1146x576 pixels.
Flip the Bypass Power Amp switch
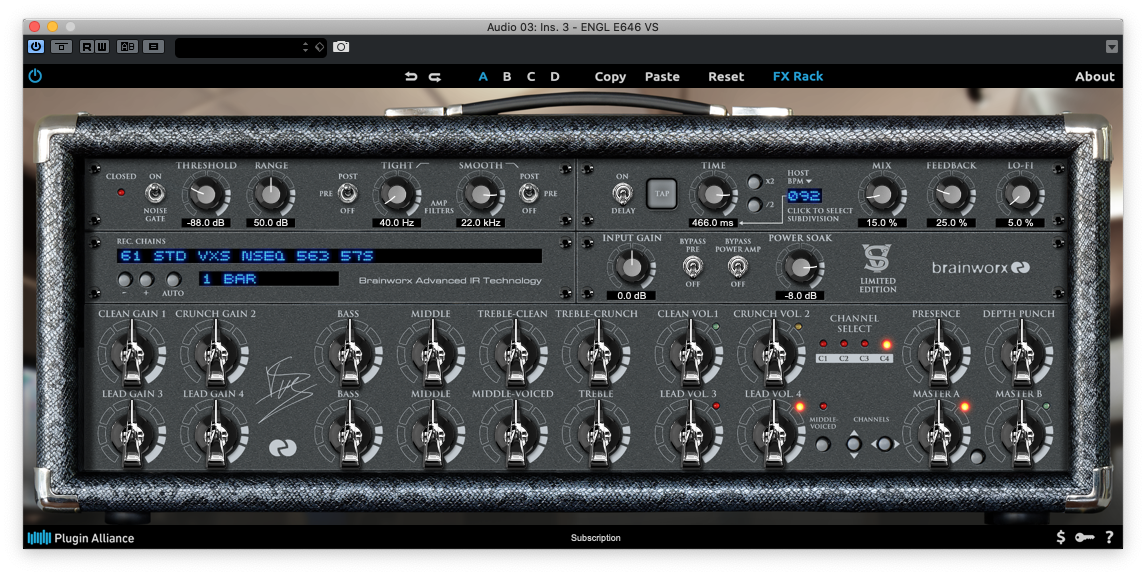[737, 267]
